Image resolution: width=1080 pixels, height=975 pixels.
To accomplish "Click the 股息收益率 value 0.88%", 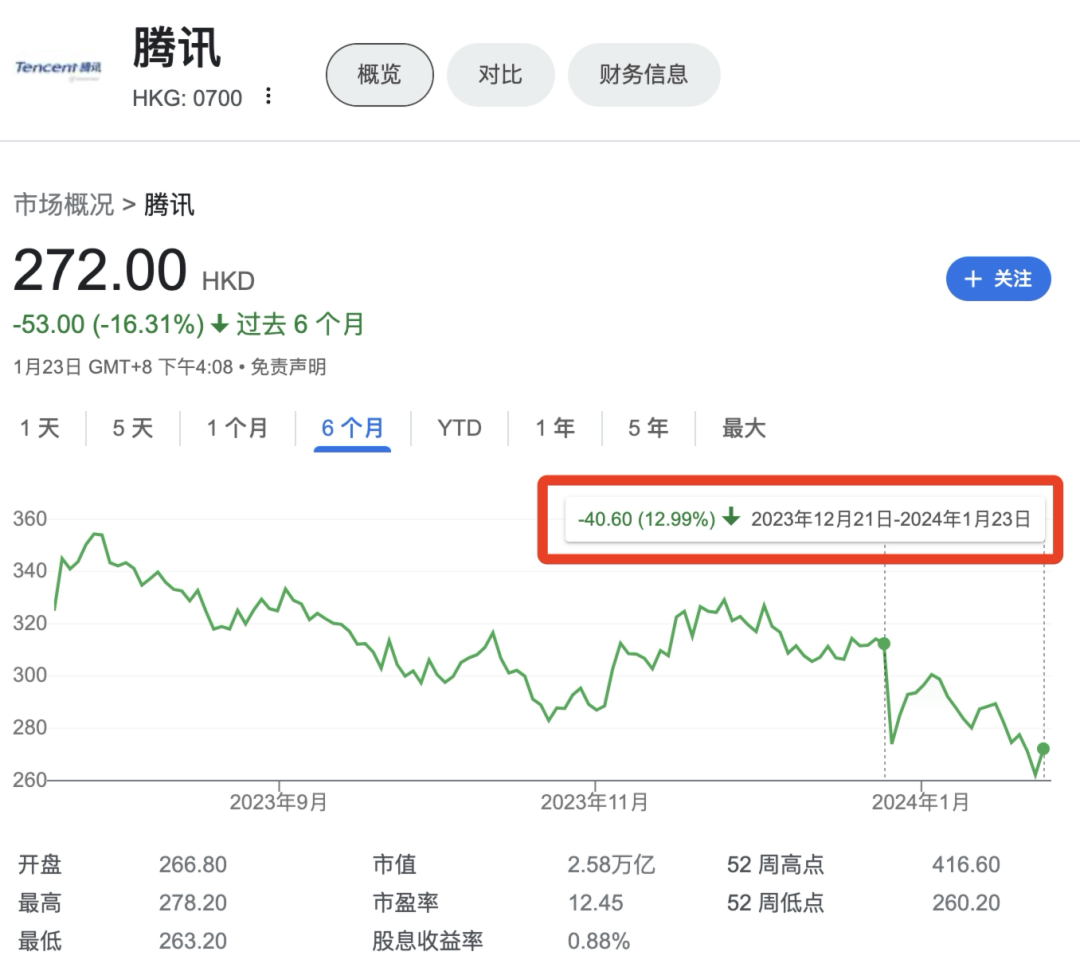I will 599,941.
